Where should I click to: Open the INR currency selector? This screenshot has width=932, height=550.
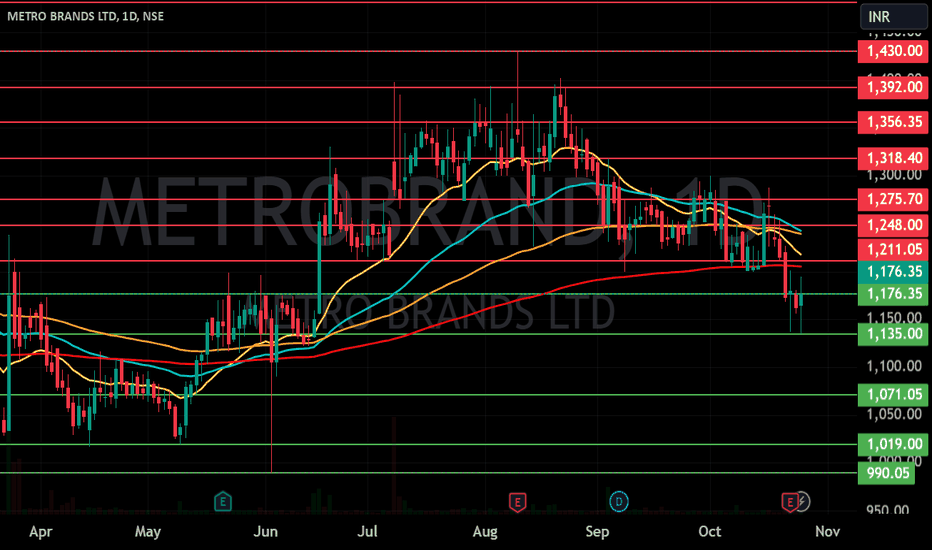pos(893,17)
